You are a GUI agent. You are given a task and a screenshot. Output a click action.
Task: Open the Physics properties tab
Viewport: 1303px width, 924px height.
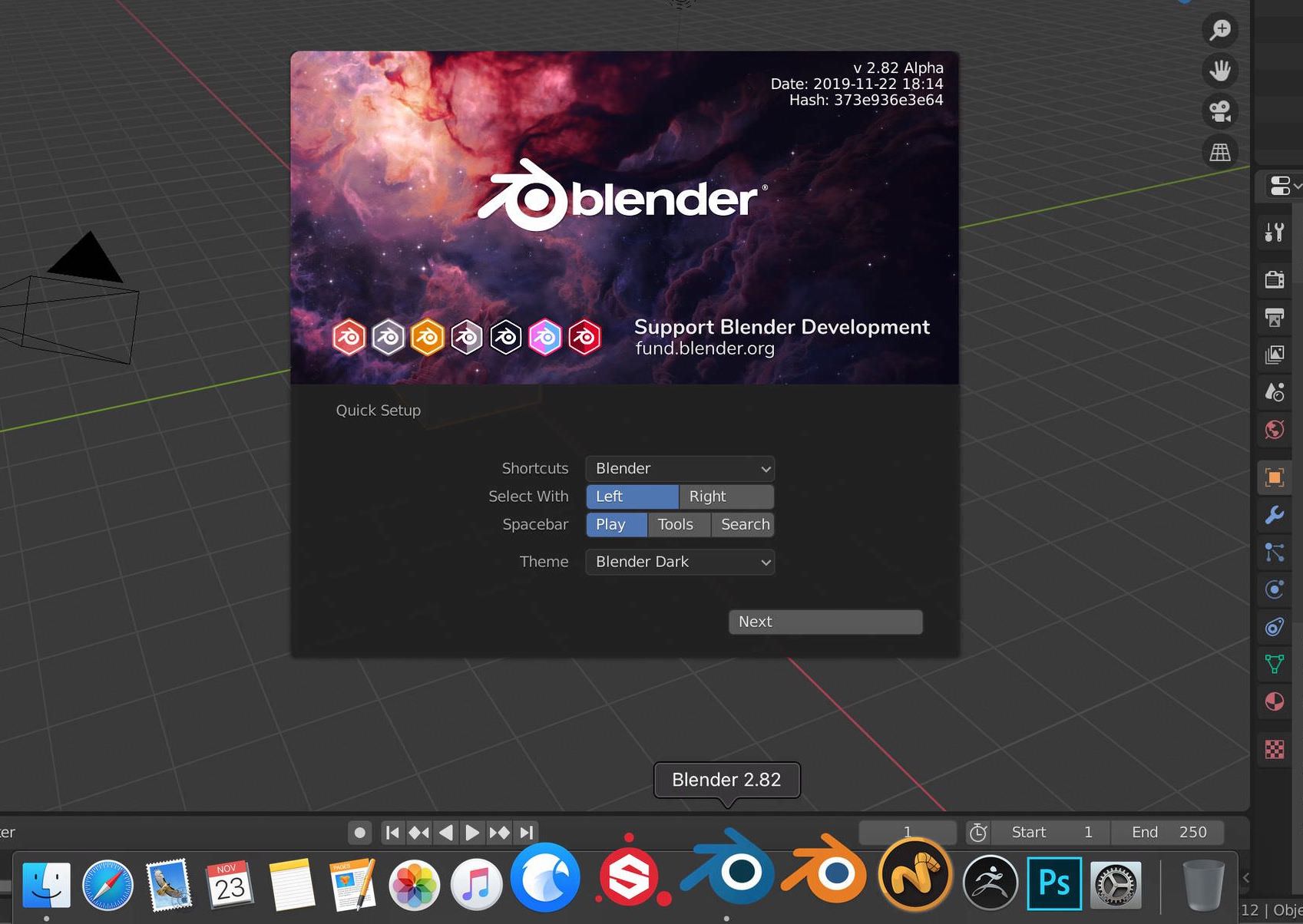[x=1275, y=589]
